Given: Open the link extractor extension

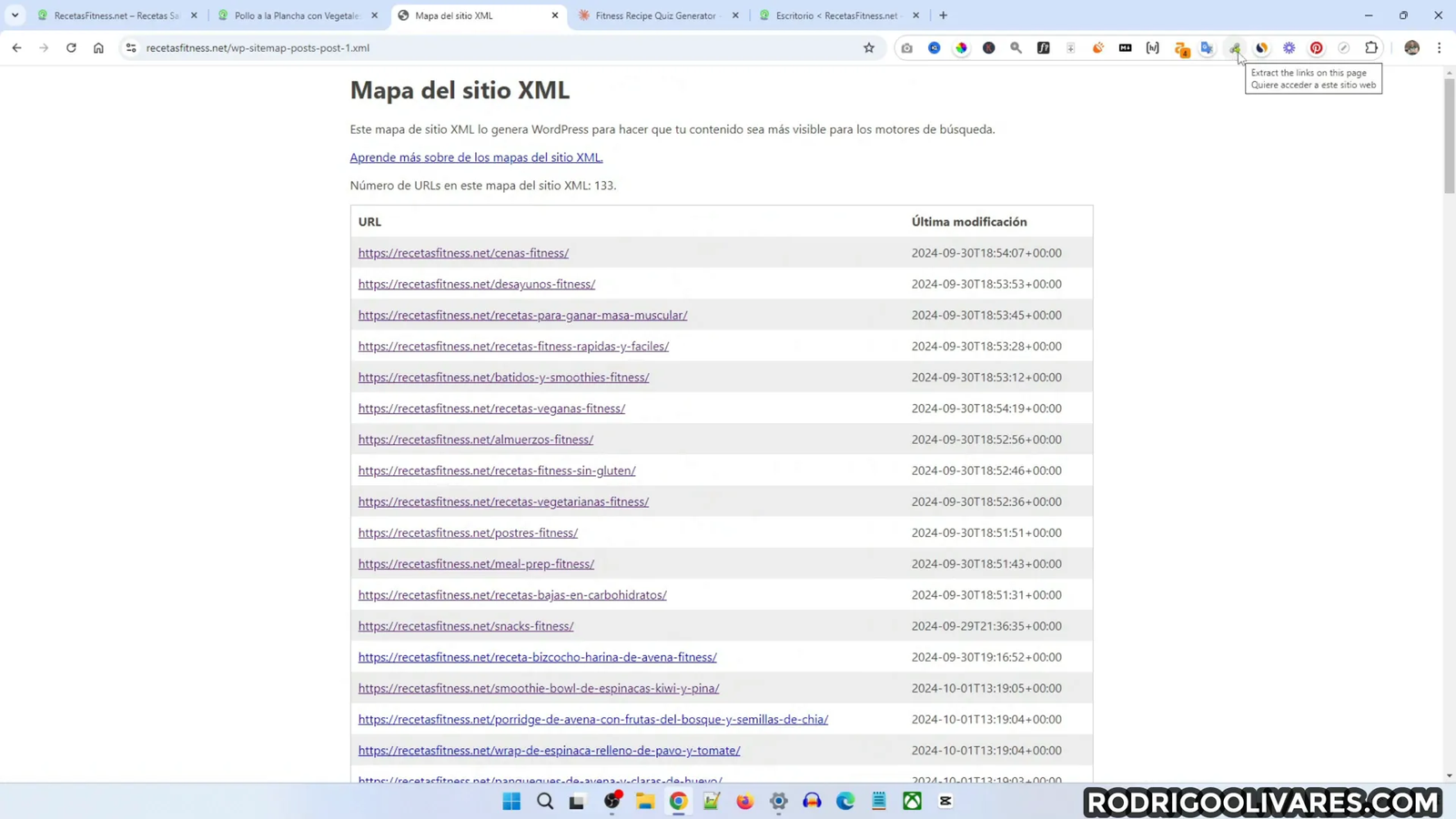Looking at the screenshot, I should (x=1236, y=47).
